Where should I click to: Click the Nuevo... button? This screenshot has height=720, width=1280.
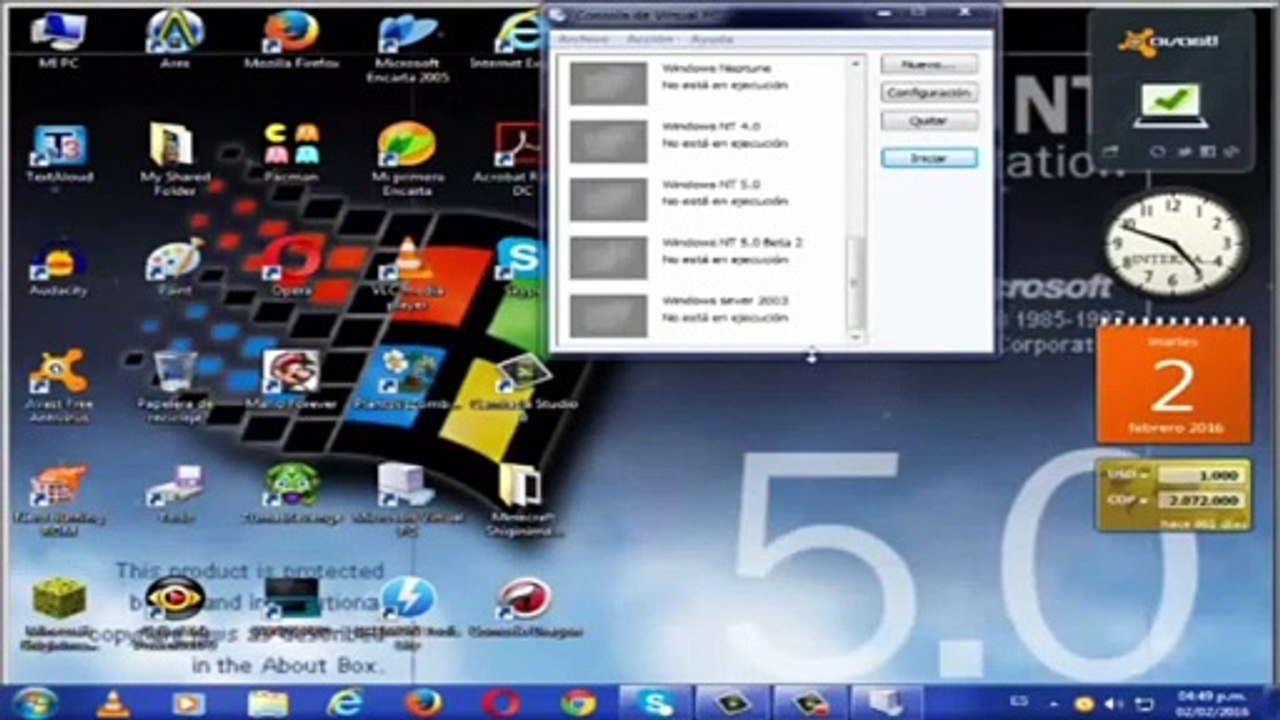[929, 64]
